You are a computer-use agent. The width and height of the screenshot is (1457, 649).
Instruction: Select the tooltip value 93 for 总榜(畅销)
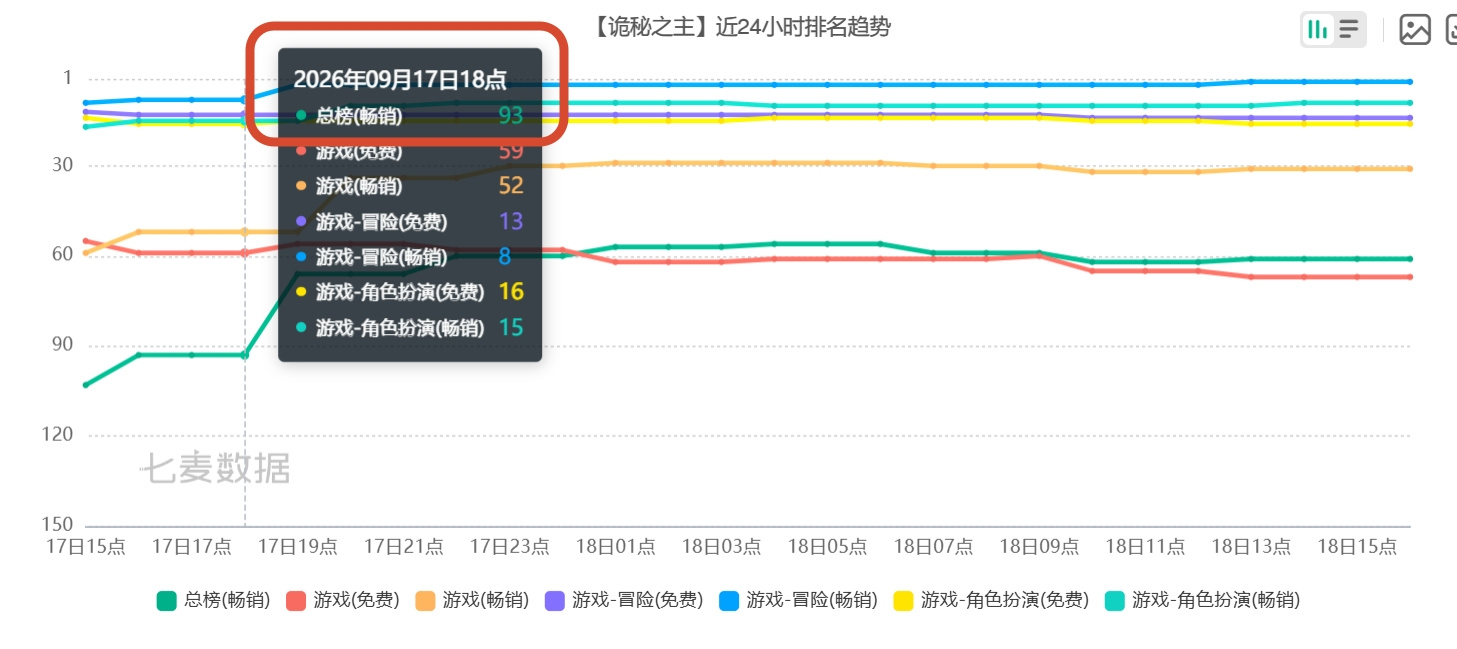511,116
